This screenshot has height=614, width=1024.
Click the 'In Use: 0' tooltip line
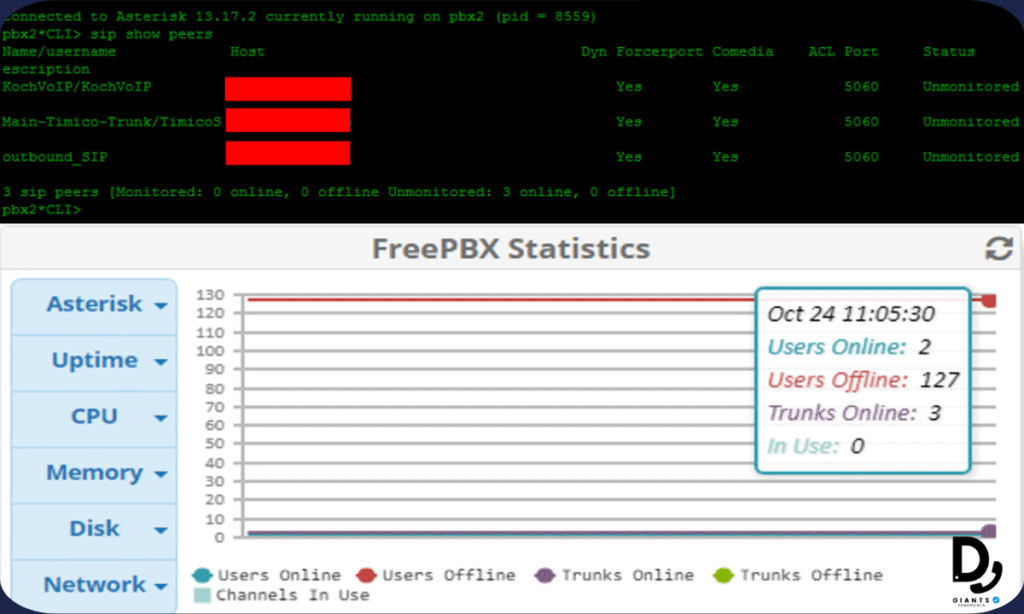pos(816,446)
